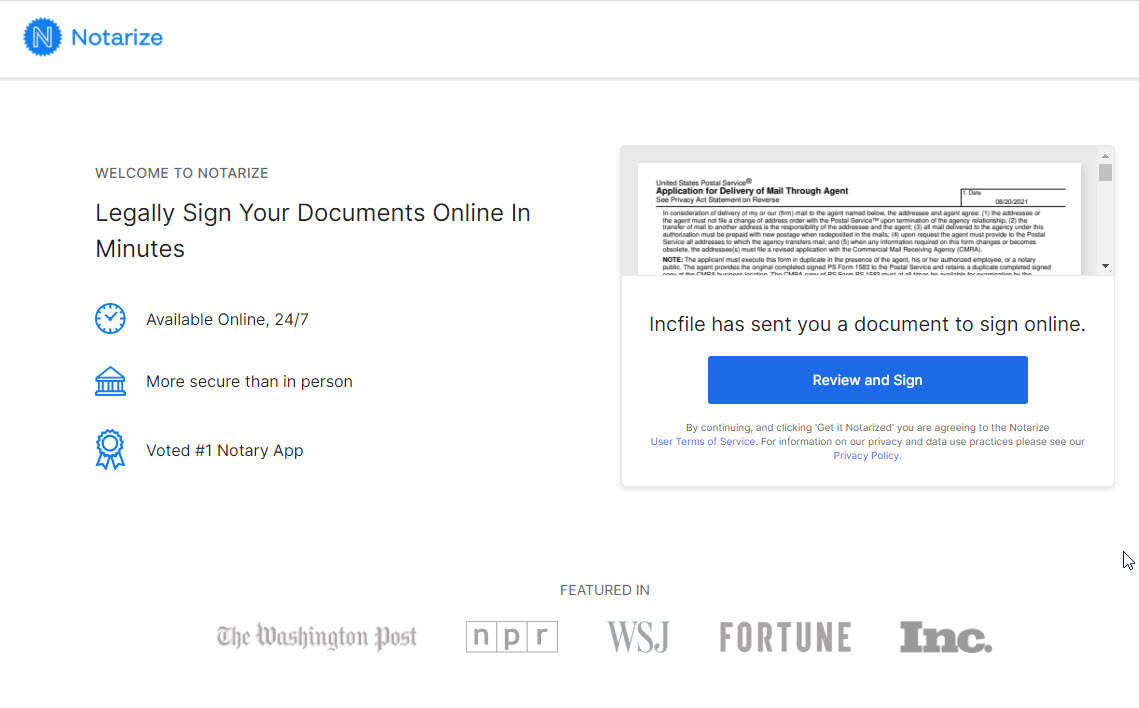This screenshot has width=1139, height=708.
Task: Select the Inc. magazine logo
Action: (945, 637)
